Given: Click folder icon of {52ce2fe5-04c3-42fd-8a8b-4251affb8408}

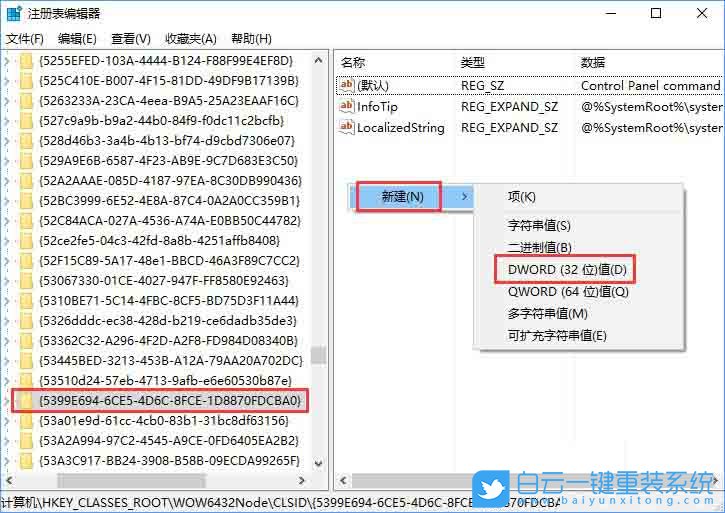Looking at the screenshot, I should 26,241.
